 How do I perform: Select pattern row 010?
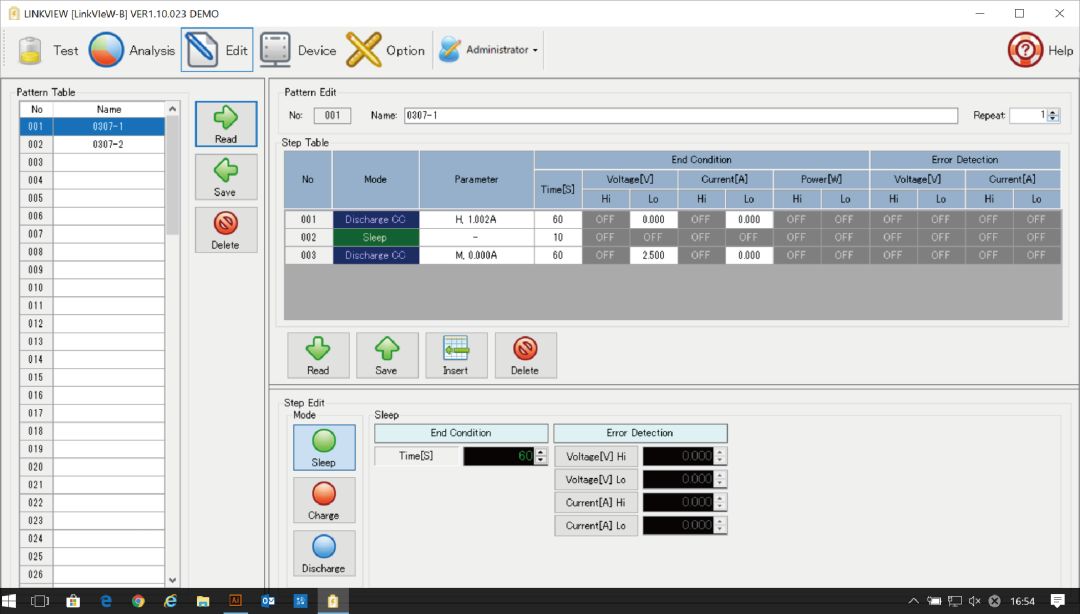(x=92, y=288)
